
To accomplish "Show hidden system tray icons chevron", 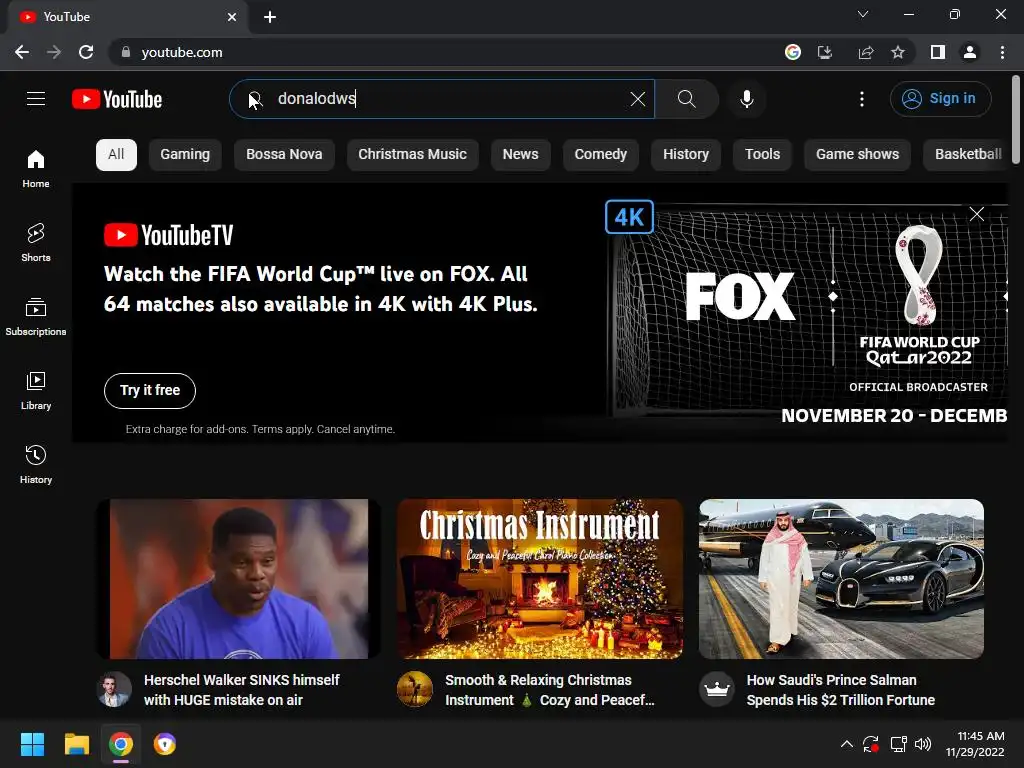I will tap(846, 744).
